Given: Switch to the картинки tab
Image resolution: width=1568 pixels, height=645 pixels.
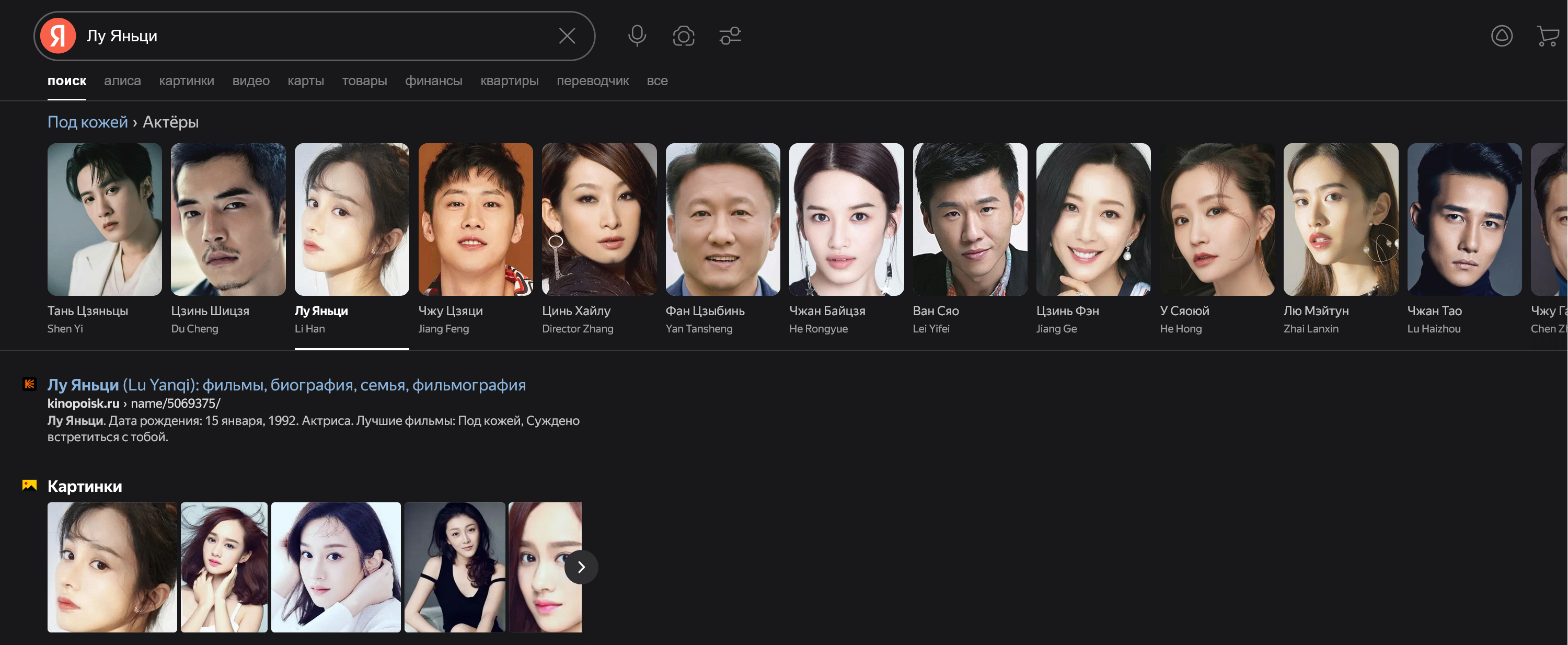Looking at the screenshot, I should point(186,81).
